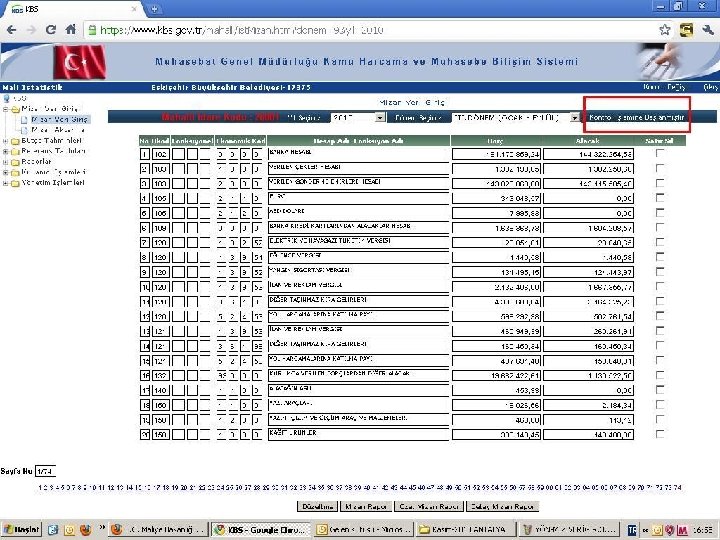Open the ANTALYA folder taskbar item
The width and height of the screenshot is (720, 540).
467,530
